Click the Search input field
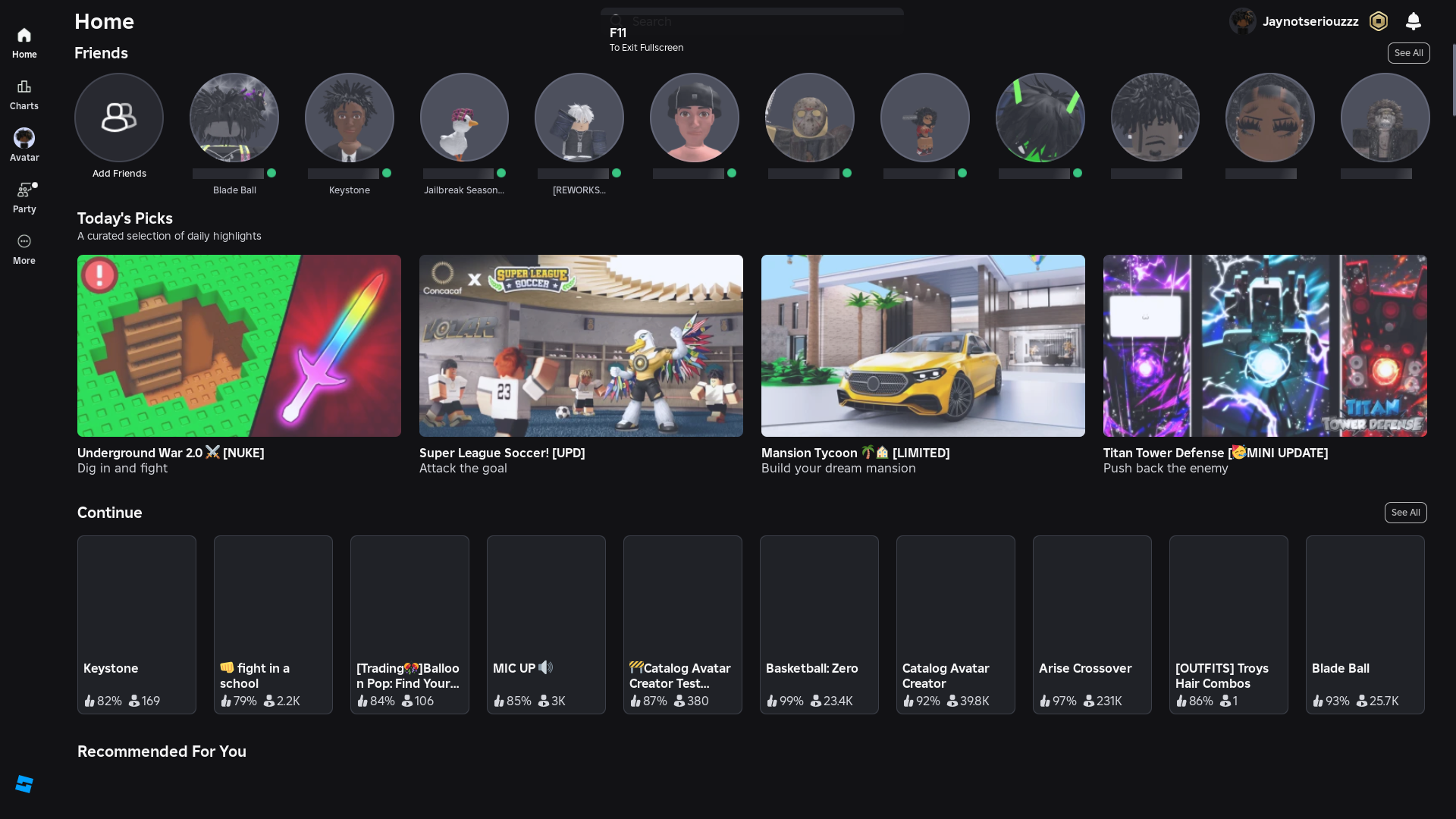 point(751,21)
